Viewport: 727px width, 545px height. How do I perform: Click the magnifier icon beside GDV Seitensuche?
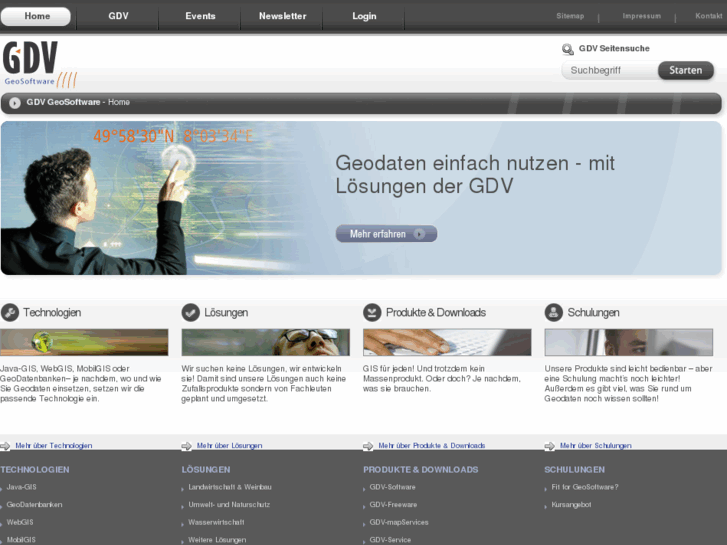point(568,49)
